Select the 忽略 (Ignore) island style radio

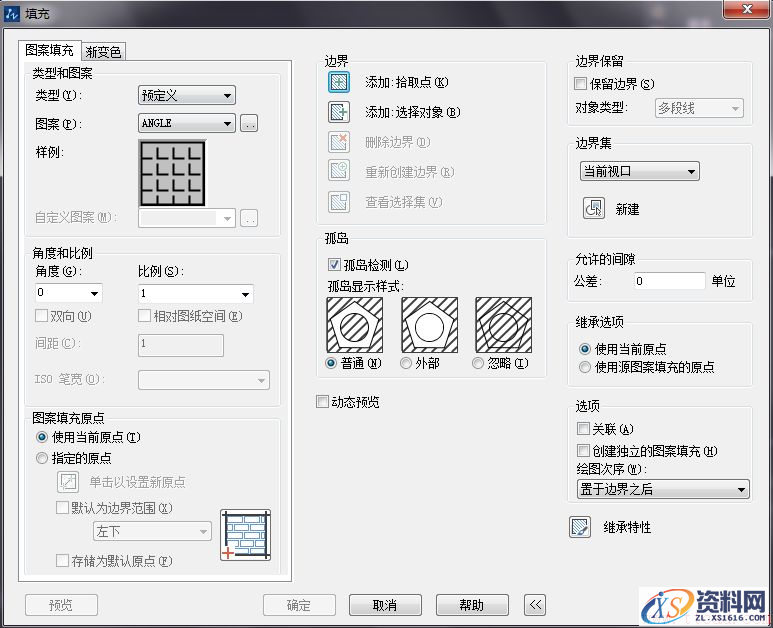pyautogui.click(x=478, y=363)
